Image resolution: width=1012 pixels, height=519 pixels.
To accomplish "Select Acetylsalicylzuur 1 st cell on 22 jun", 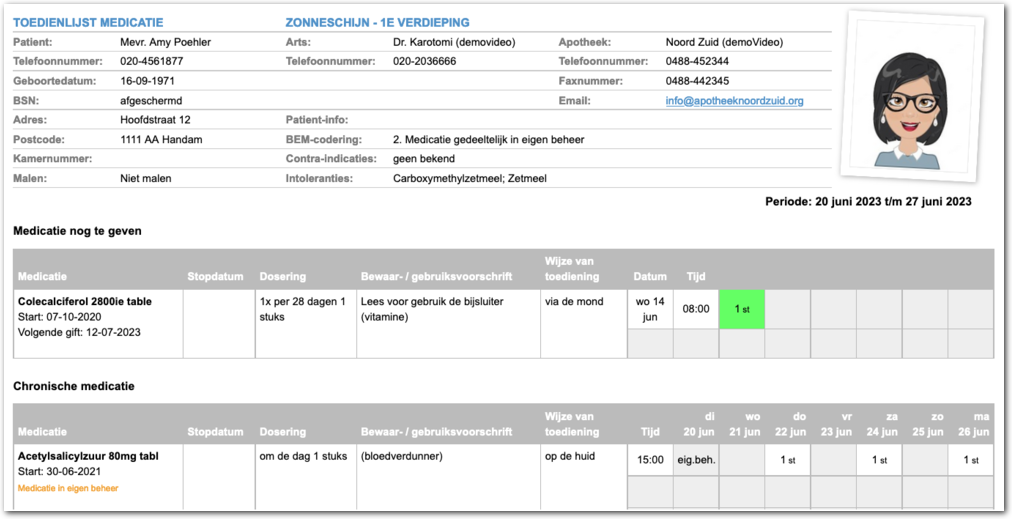I will click(x=787, y=460).
